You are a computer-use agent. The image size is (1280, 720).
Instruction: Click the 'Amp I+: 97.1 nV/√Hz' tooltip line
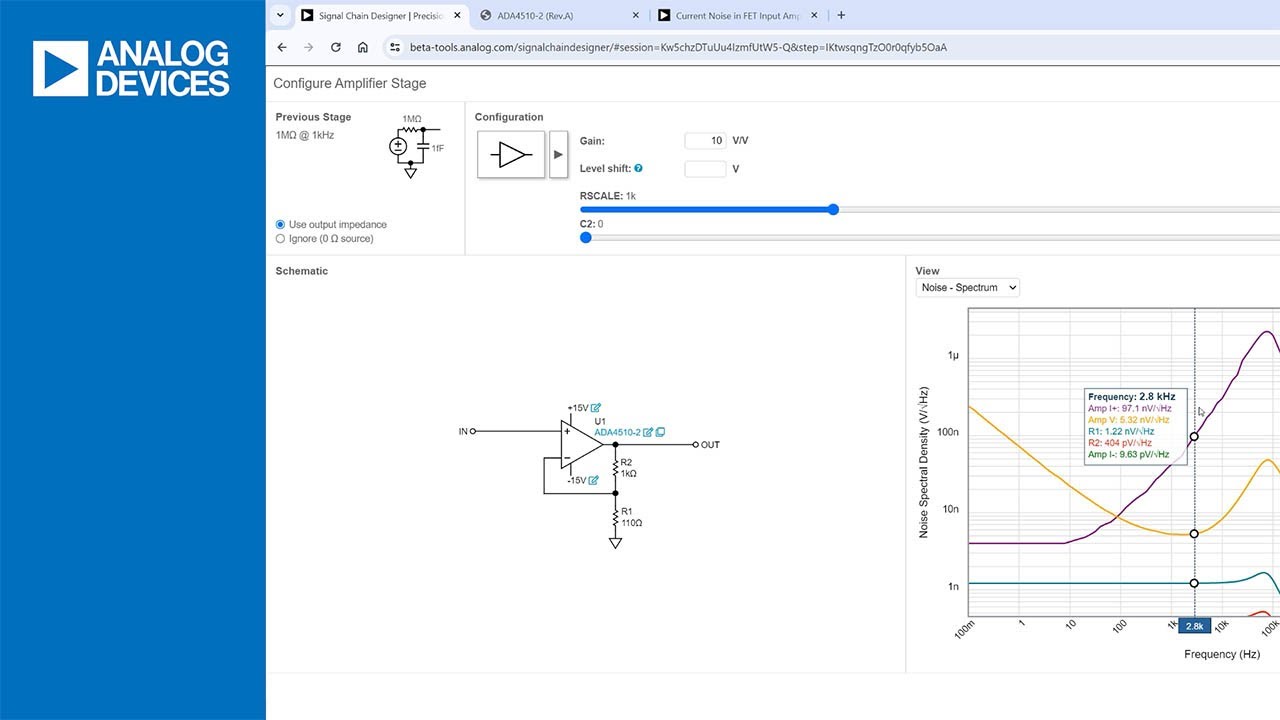(1130, 409)
